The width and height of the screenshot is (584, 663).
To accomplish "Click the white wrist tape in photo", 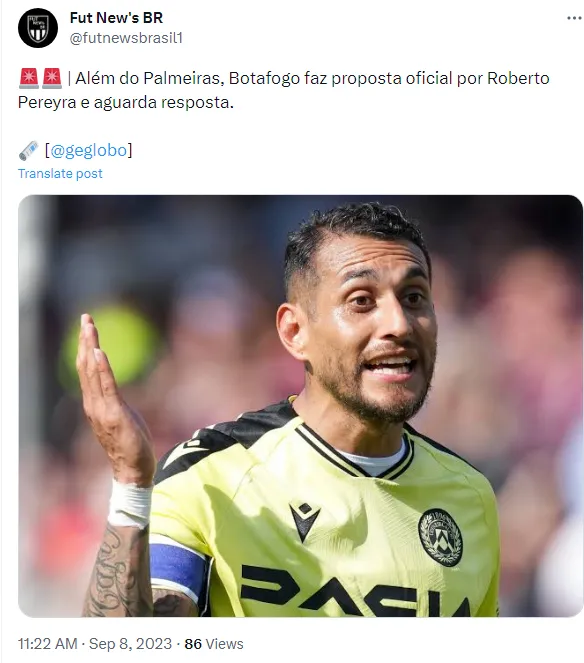I will tap(130, 504).
